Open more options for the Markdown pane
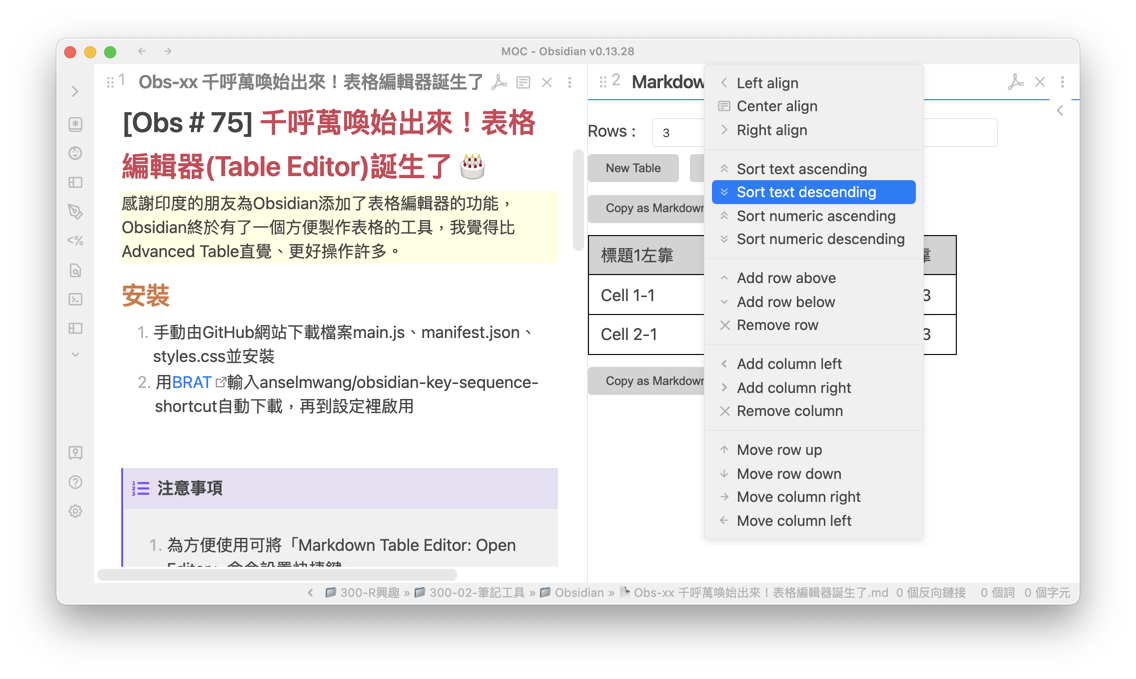This screenshot has height=679, width=1136. click(1063, 83)
